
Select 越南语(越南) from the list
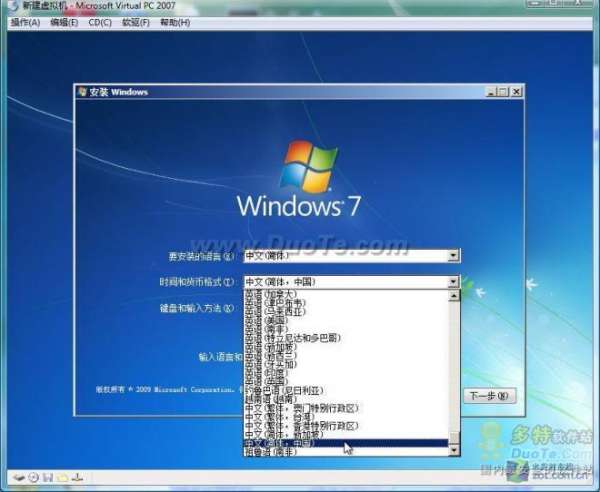(x=346, y=399)
